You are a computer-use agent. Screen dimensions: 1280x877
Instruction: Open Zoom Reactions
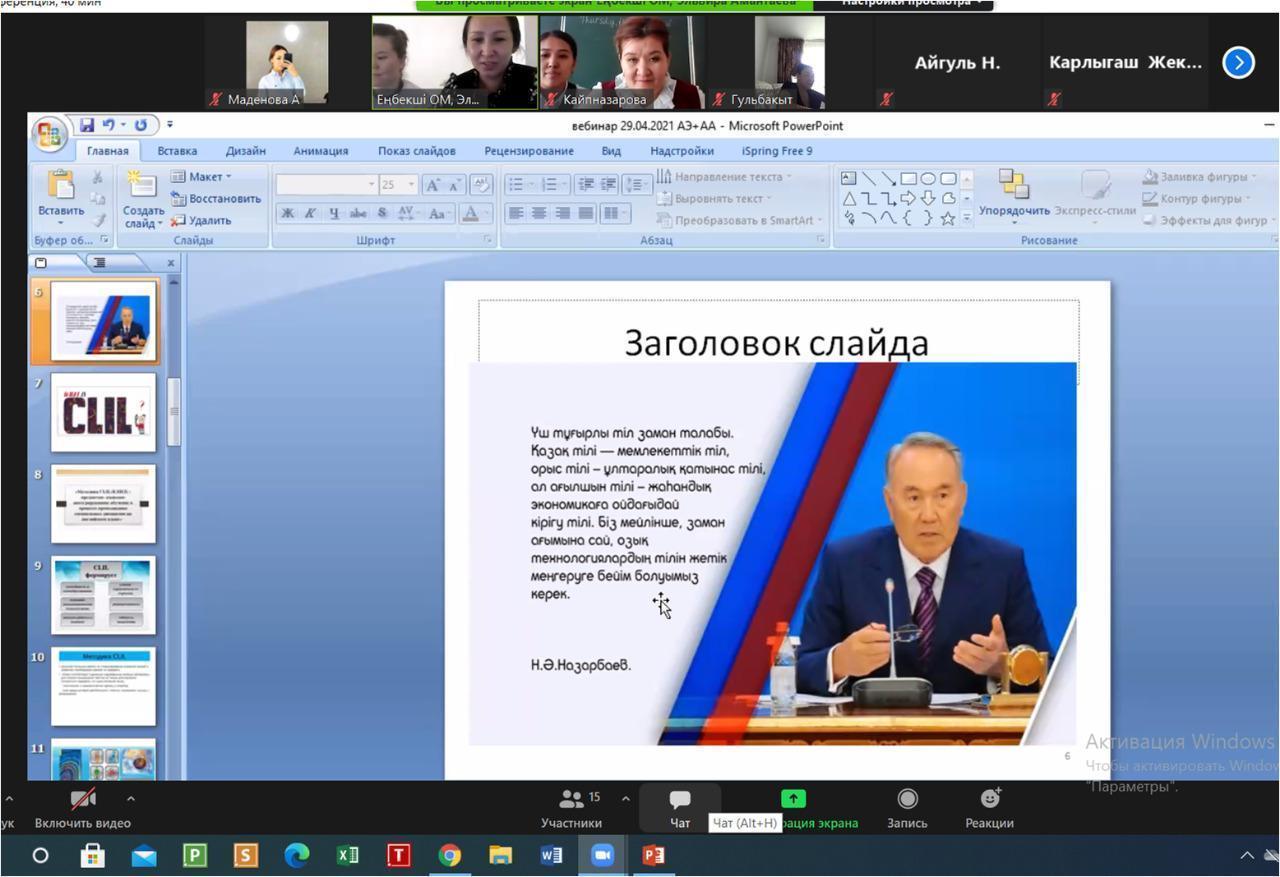tap(989, 808)
